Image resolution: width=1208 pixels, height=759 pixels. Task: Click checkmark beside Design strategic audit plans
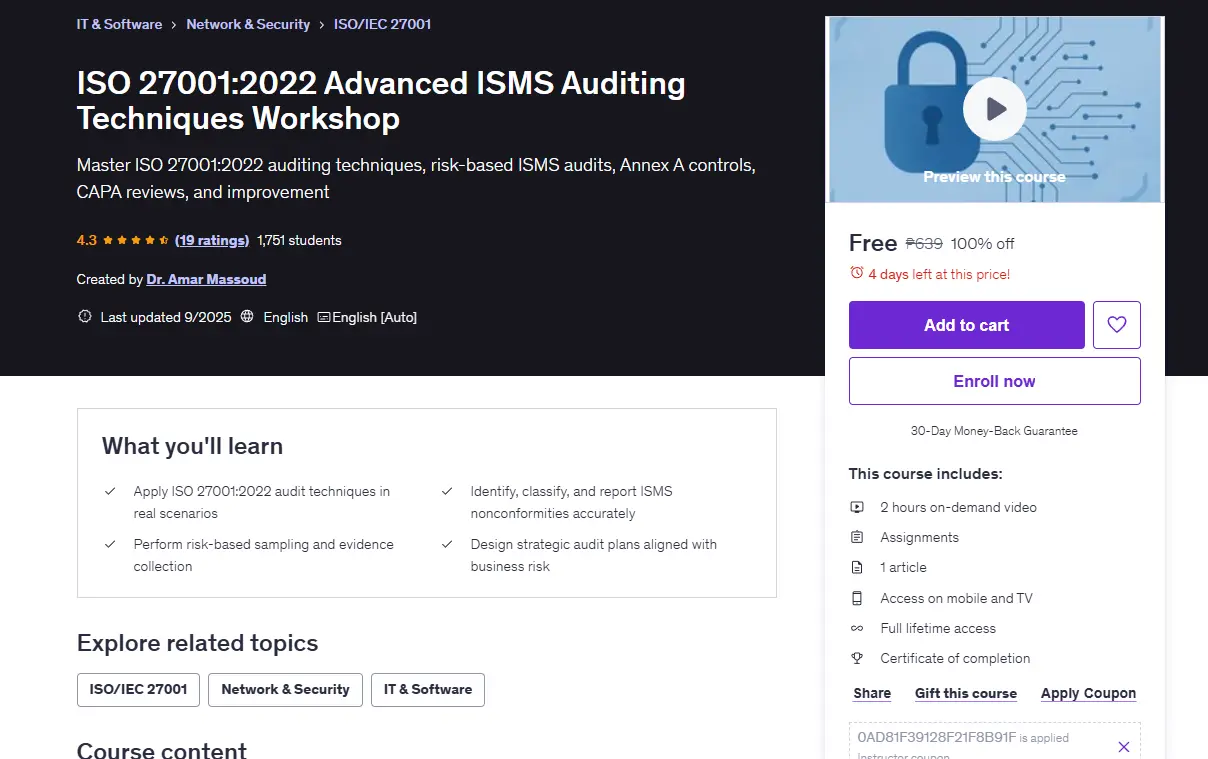[447, 544]
